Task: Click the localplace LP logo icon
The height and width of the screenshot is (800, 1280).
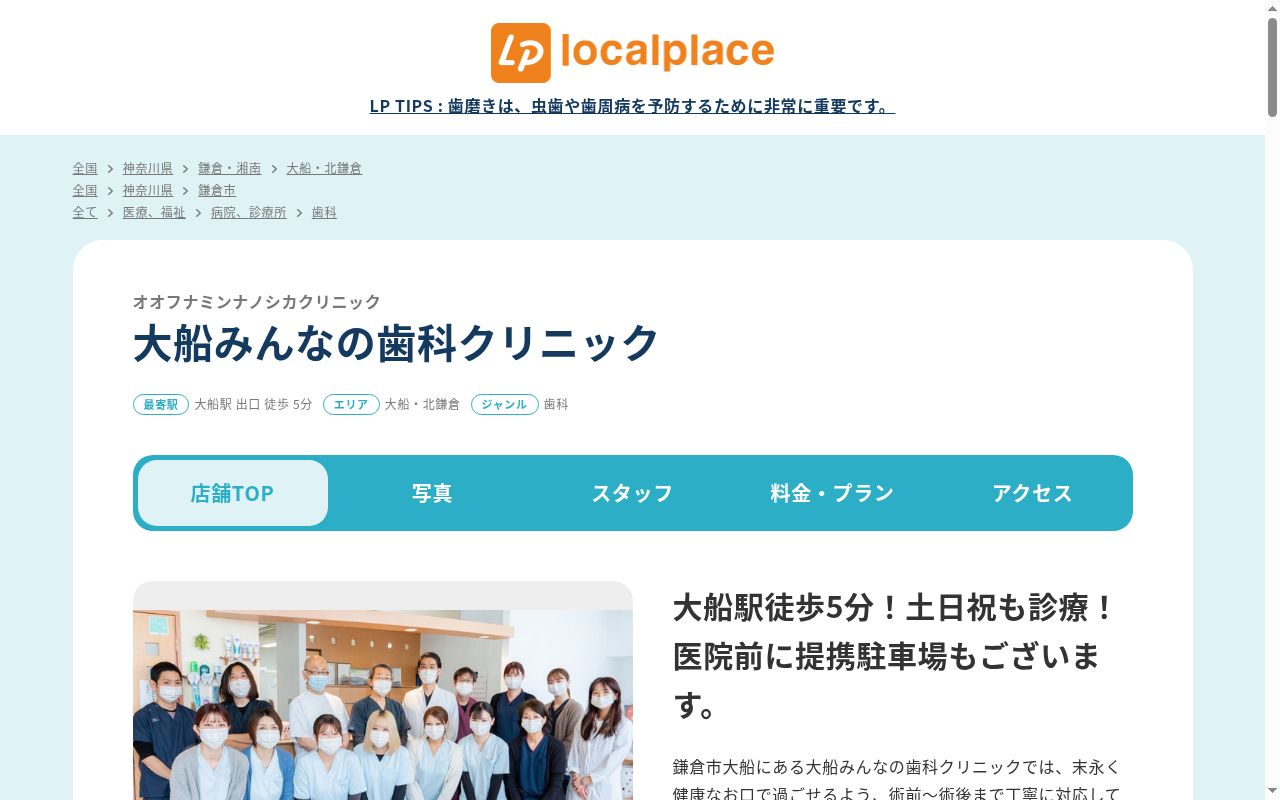Action: click(520, 53)
